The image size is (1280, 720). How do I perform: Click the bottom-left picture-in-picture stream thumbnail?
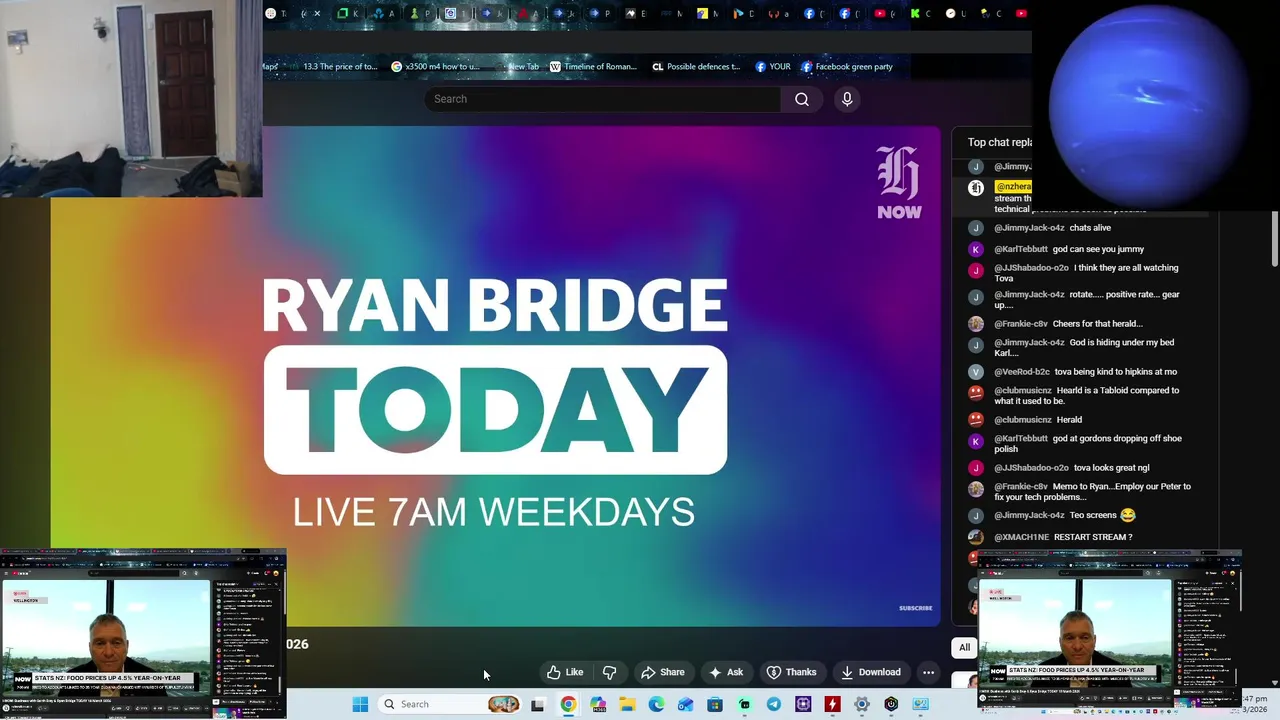point(143,634)
